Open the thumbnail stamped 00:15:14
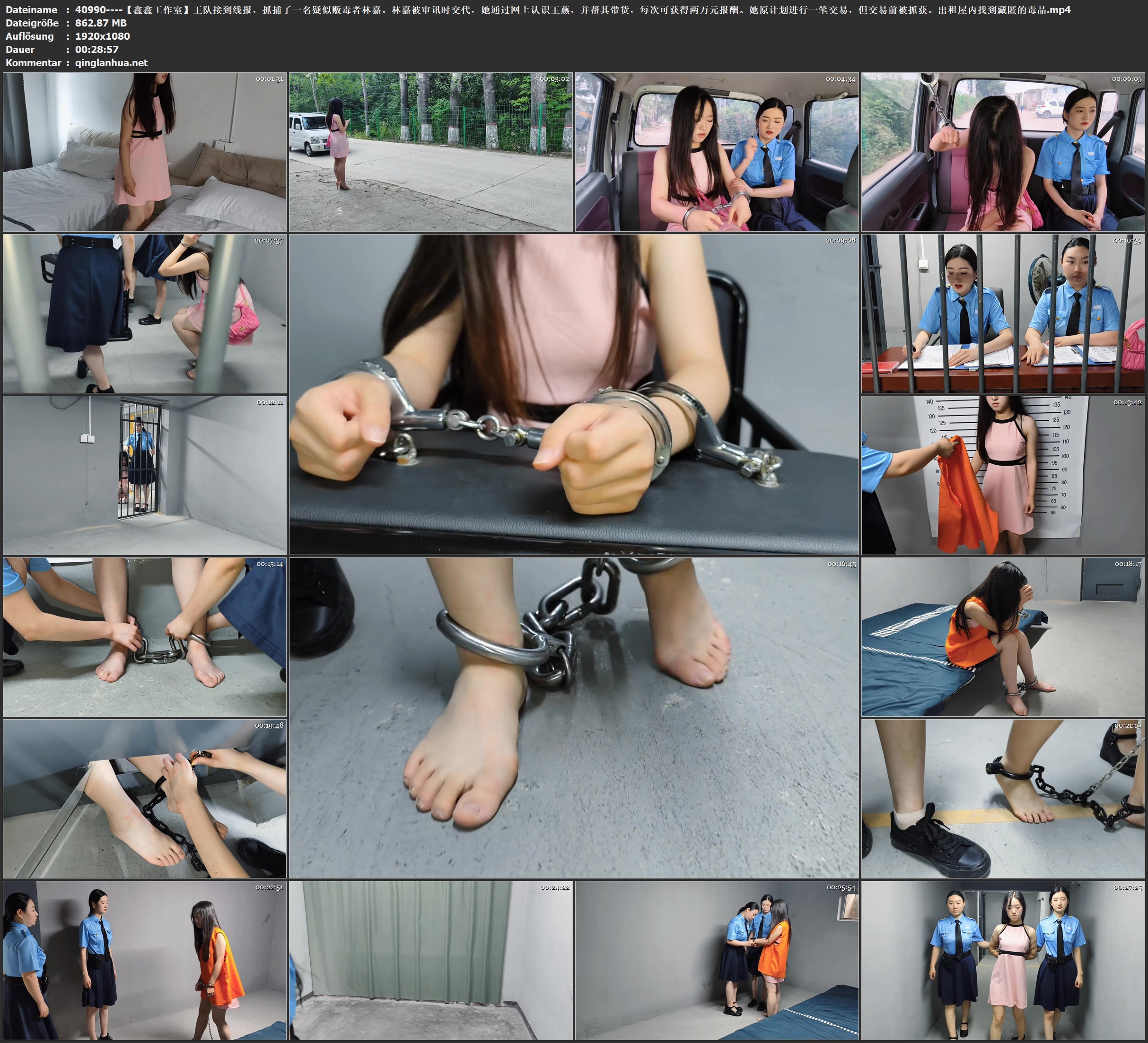The height and width of the screenshot is (1043, 1148). (x=145, y=637)
